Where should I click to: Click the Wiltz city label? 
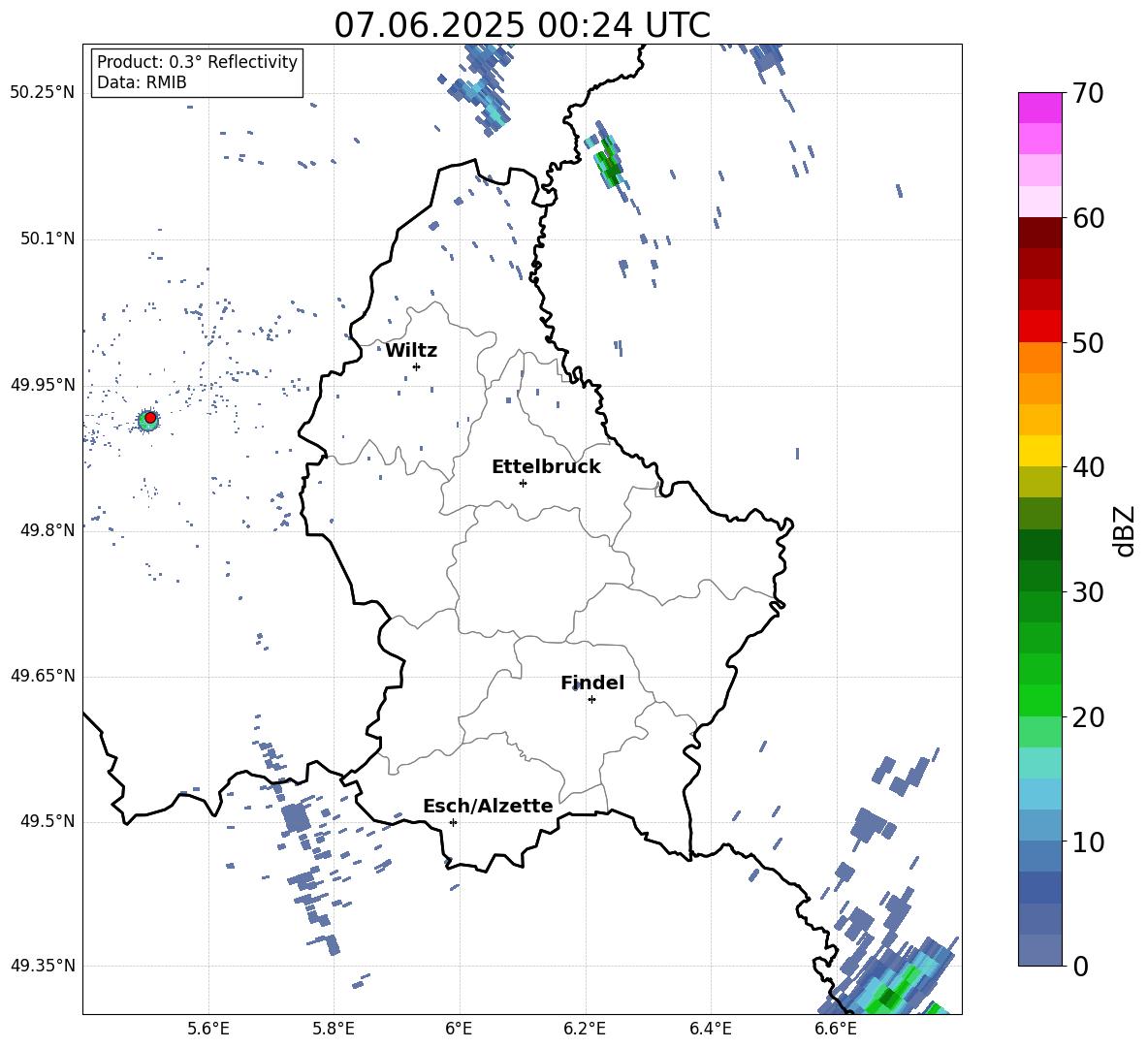coord(411,351)
